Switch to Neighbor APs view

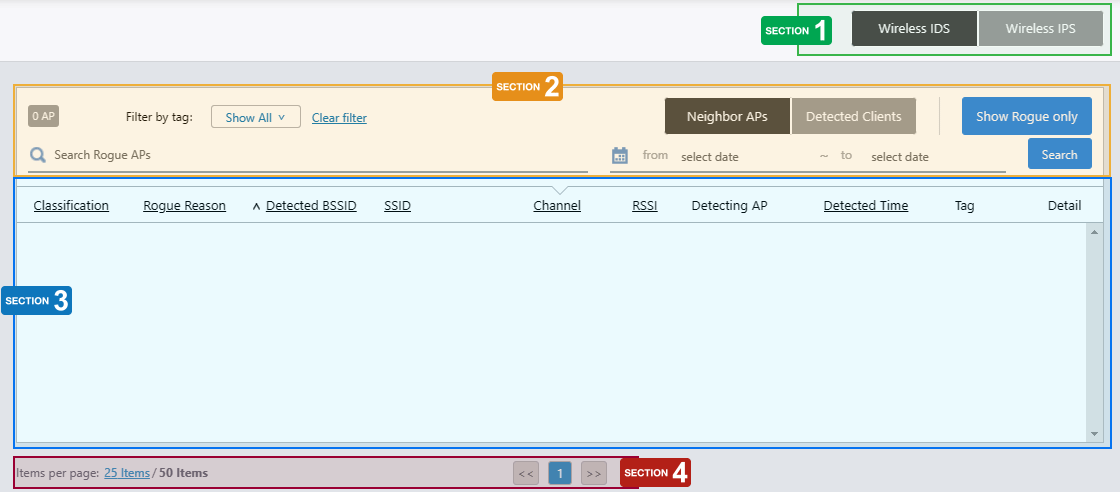(x=727, y=116)
